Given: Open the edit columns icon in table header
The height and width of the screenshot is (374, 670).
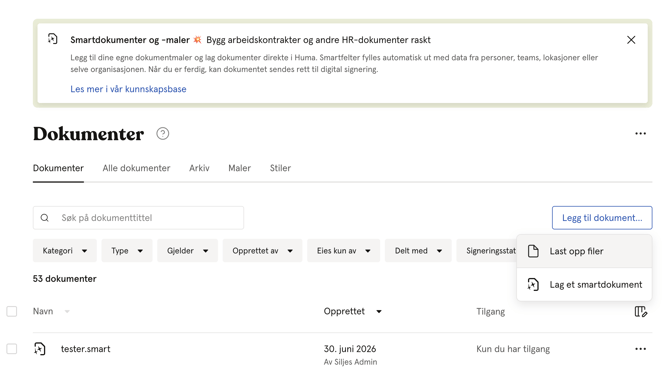Looking at the screenshot, I should [x=641, y=312].
